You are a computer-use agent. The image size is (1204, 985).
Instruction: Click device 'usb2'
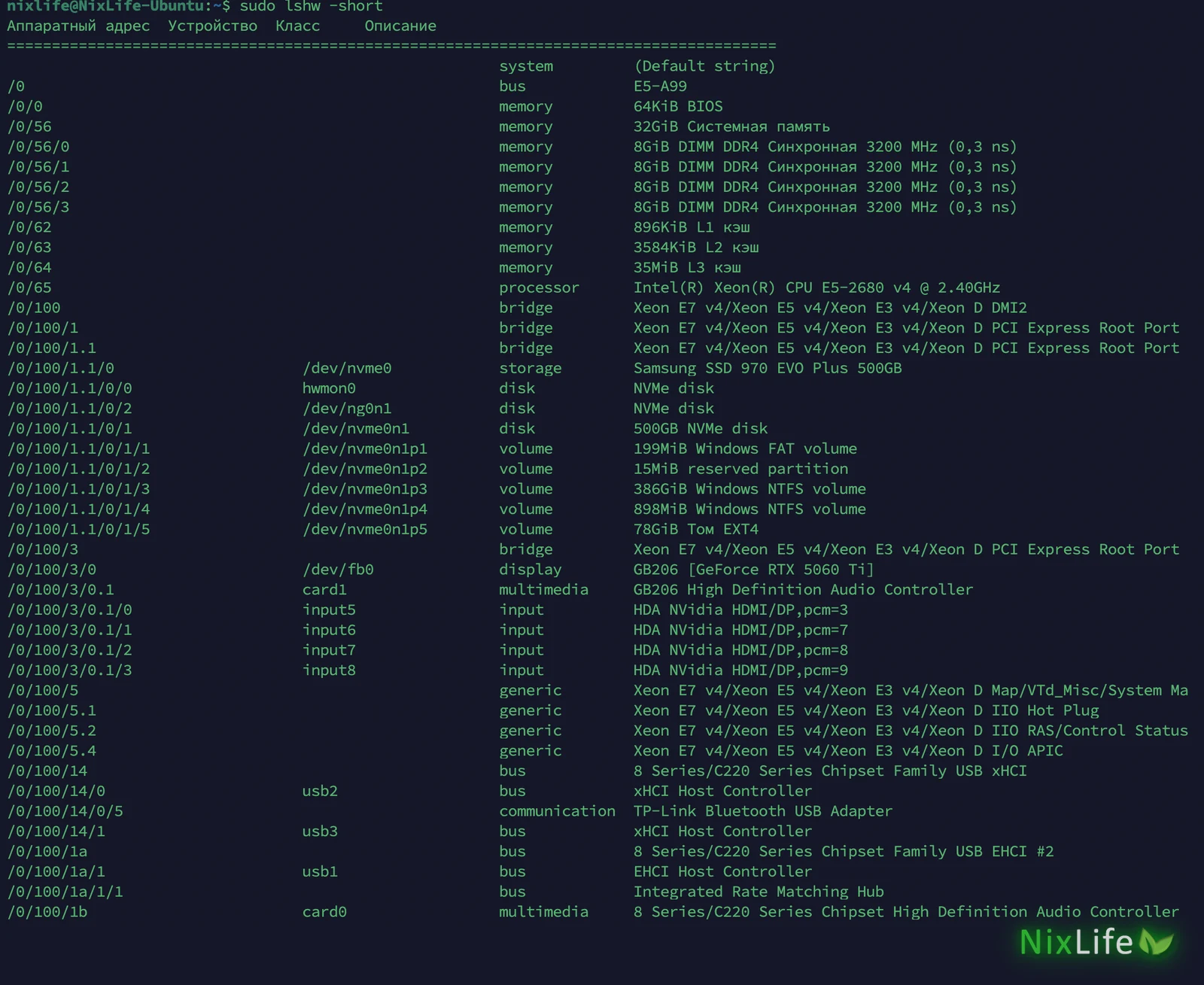click(x=320, y=791)
